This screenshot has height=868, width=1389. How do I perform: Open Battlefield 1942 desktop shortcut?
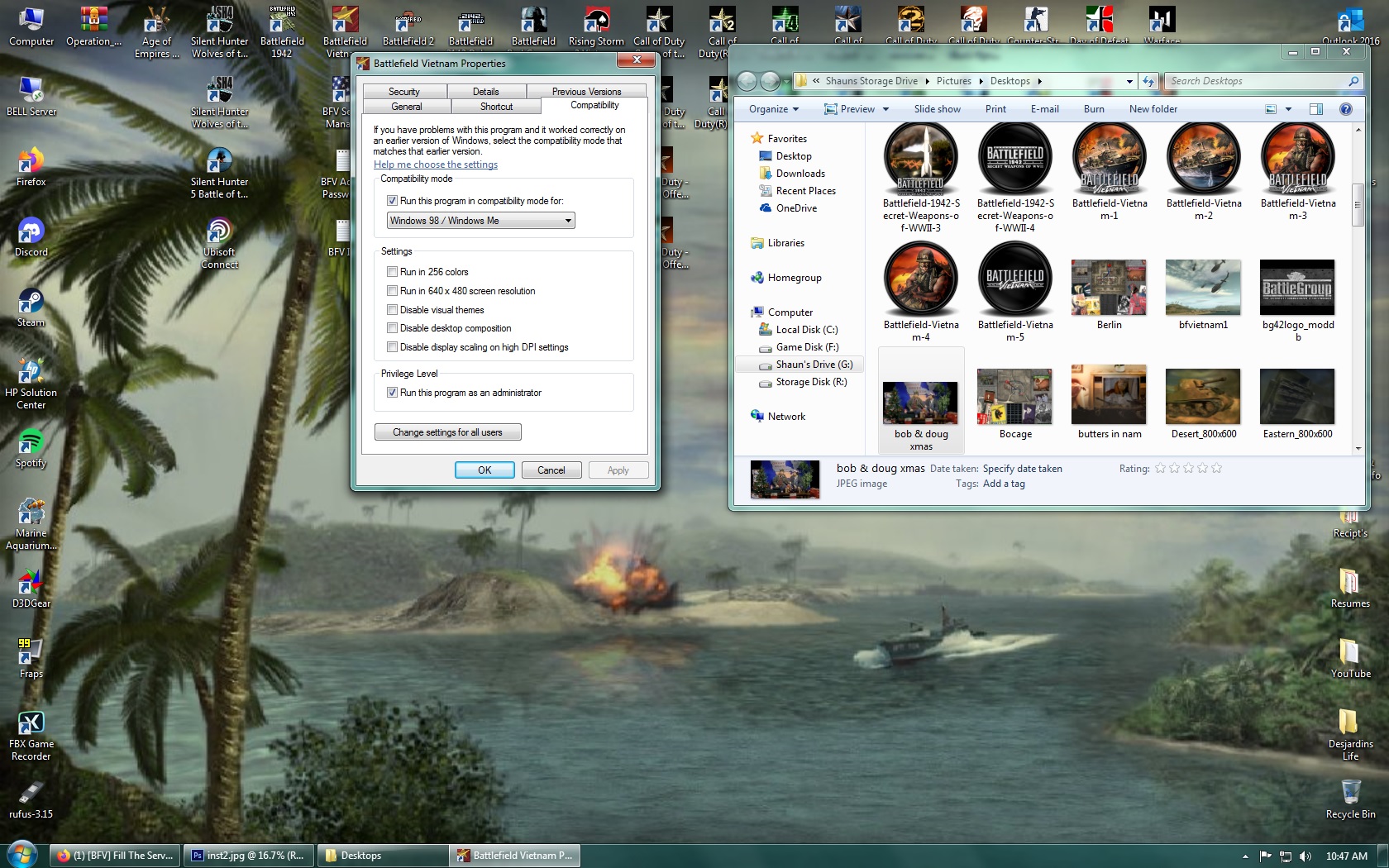[282, 33]
